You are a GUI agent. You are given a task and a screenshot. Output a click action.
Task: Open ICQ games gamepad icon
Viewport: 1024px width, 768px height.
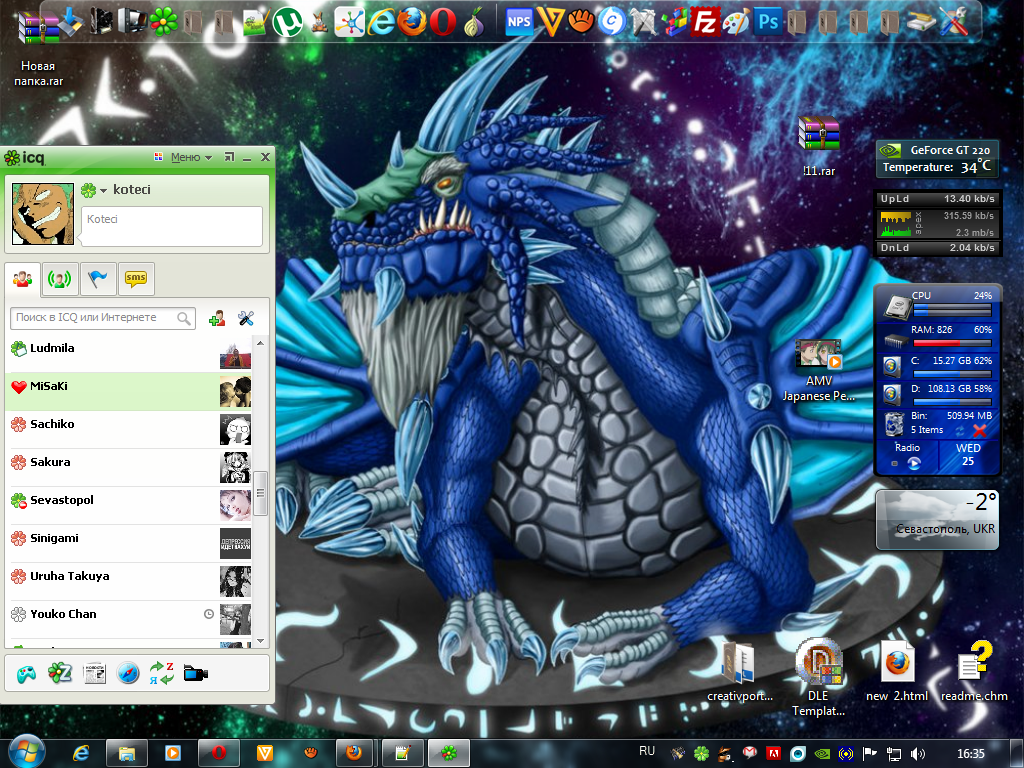click(x=26, y=673)
